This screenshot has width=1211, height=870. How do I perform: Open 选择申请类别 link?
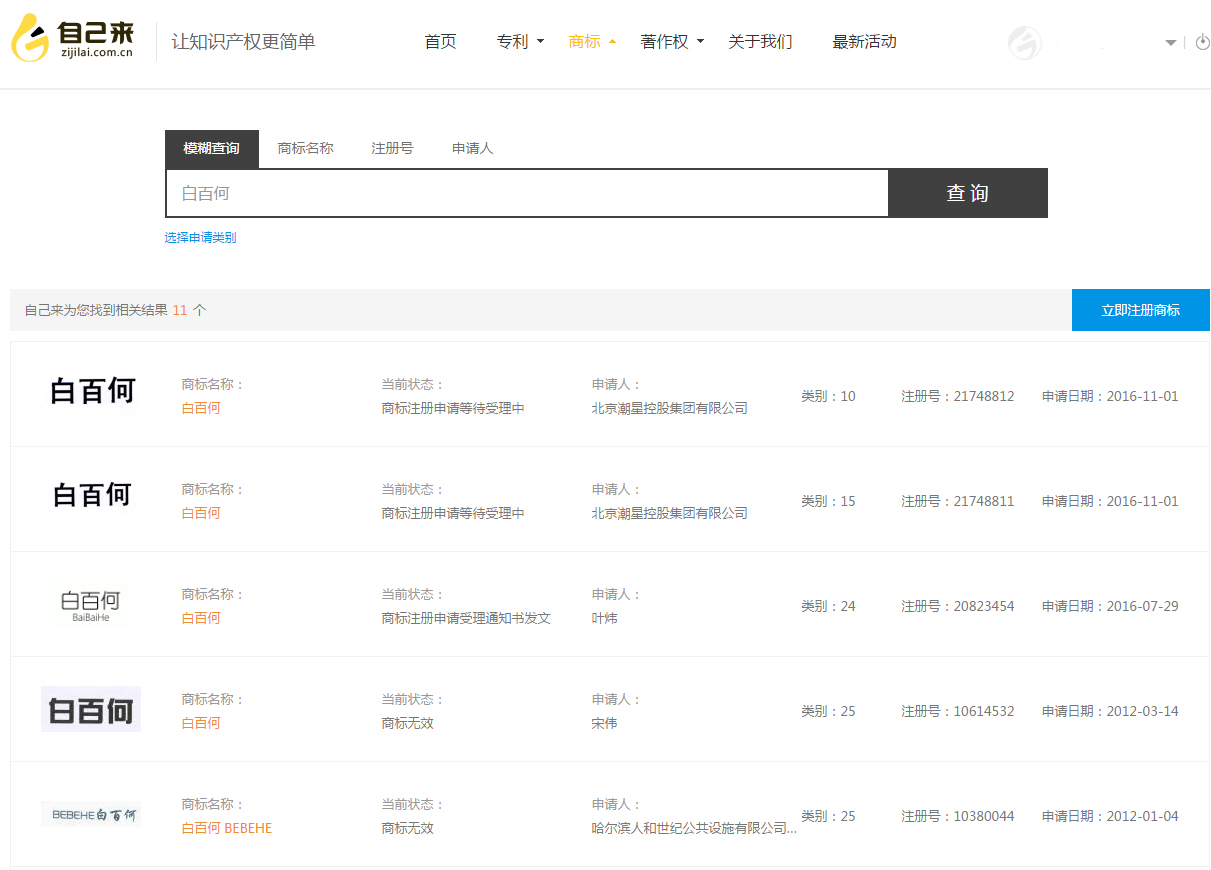[x=200, y=238]
